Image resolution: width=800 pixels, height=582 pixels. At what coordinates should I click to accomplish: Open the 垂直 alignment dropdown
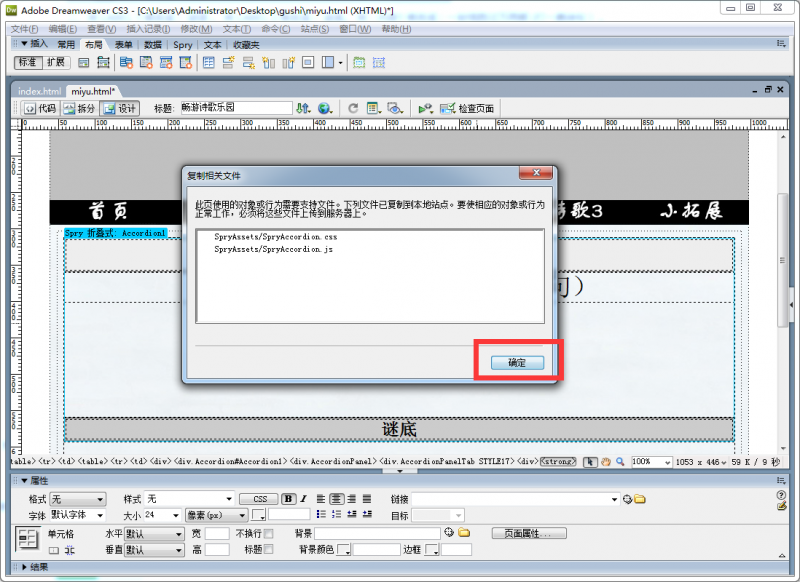(x=154, y=550)
